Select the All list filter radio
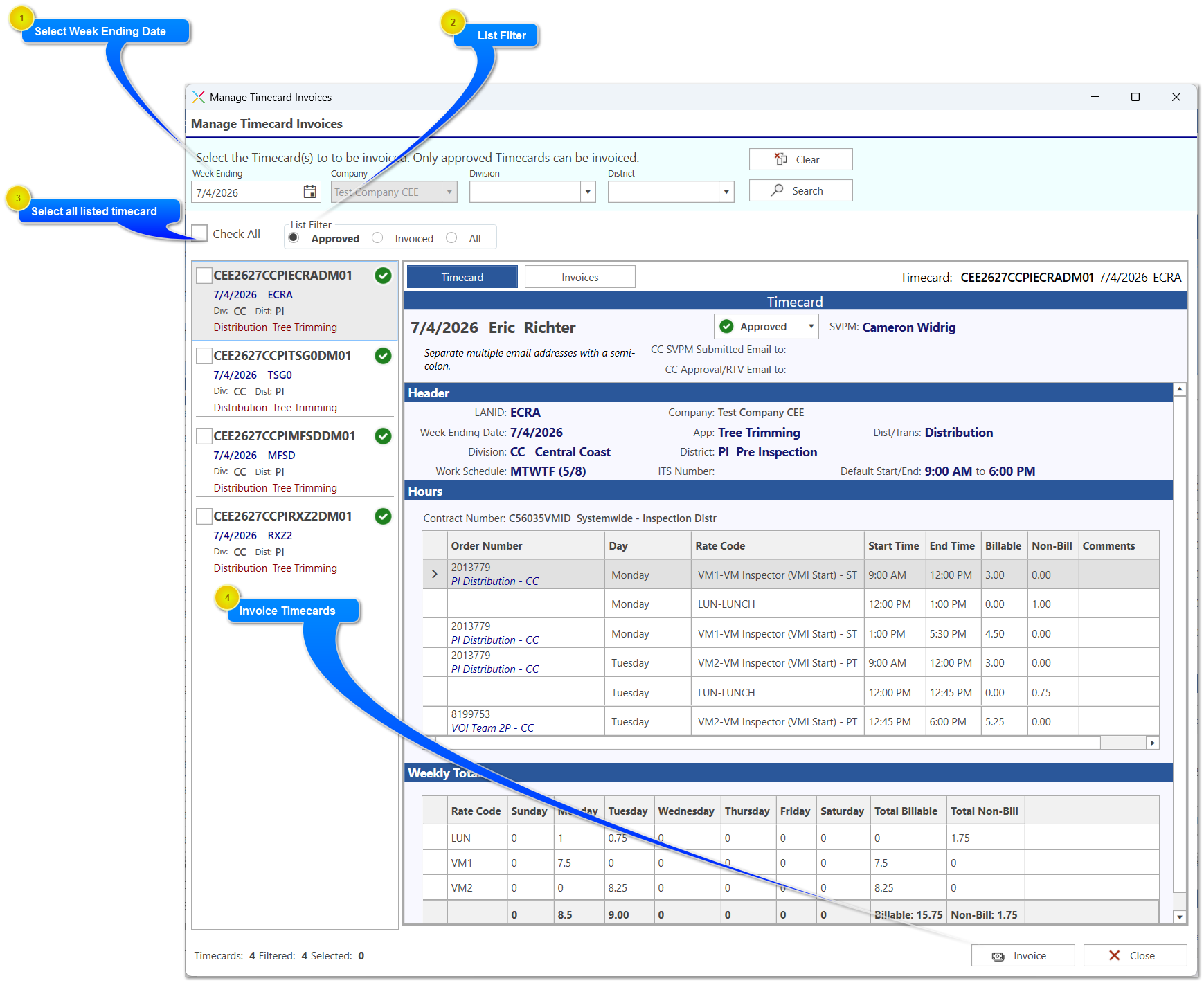 pyautogui.click(x=451, y=237)
